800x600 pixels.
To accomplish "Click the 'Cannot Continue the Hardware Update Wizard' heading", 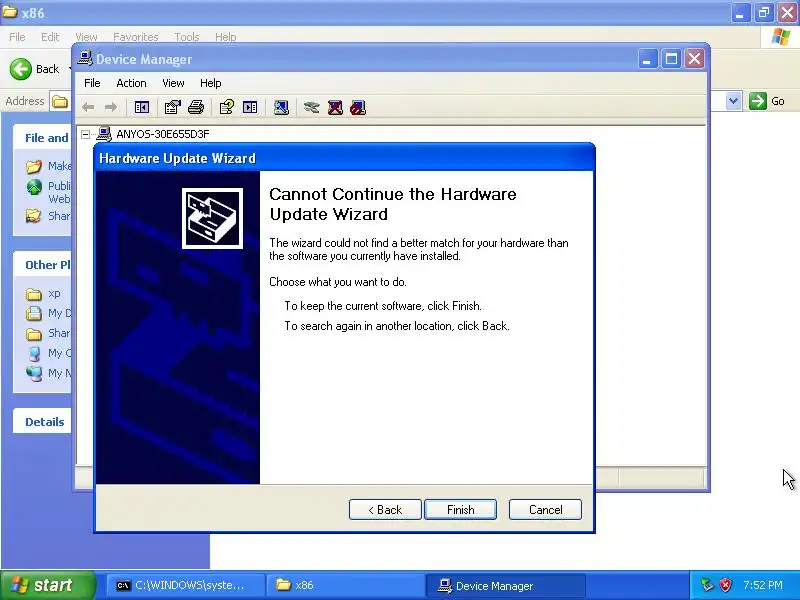I will click(392, 204).
